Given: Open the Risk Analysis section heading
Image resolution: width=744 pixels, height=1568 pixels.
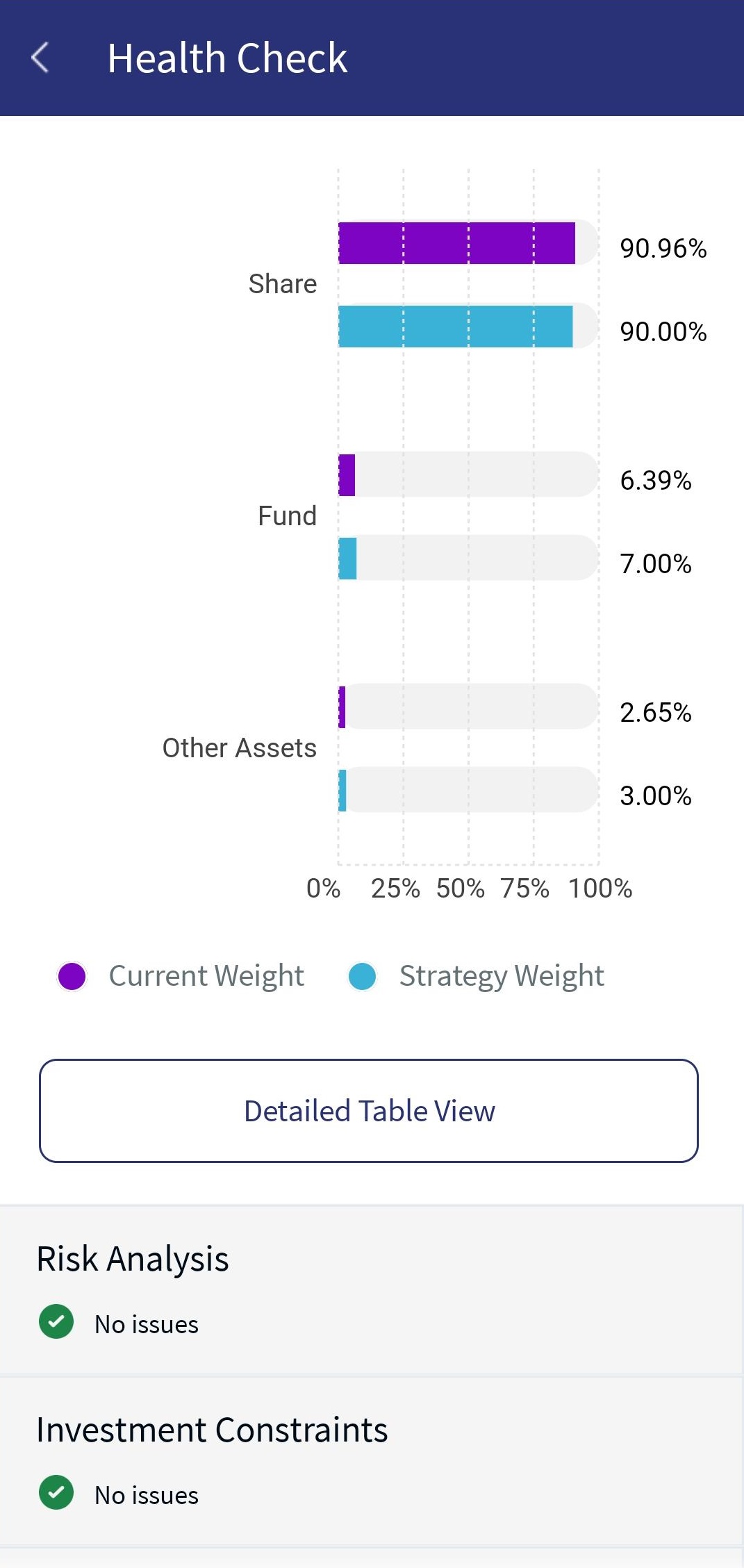Looking at the screenshot, I should (x=133, y=1259).
